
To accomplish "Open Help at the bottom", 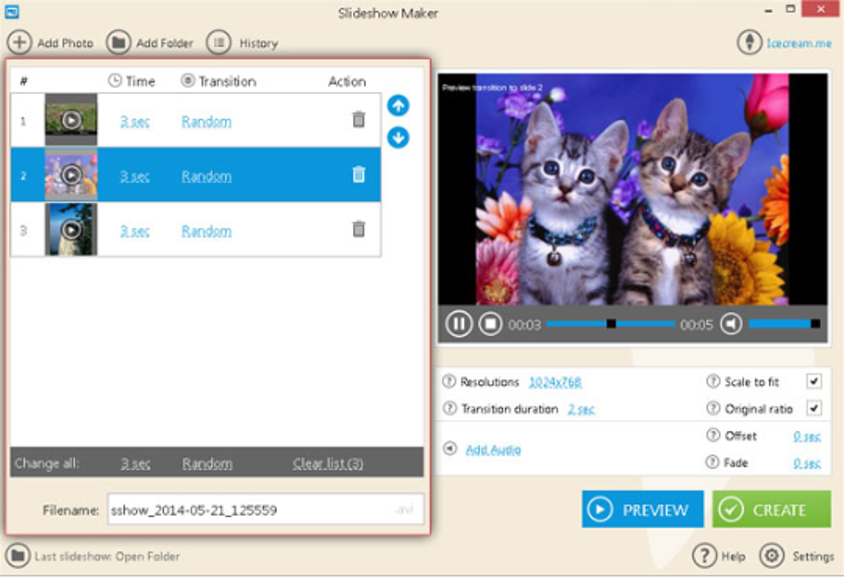I will 719,556.
